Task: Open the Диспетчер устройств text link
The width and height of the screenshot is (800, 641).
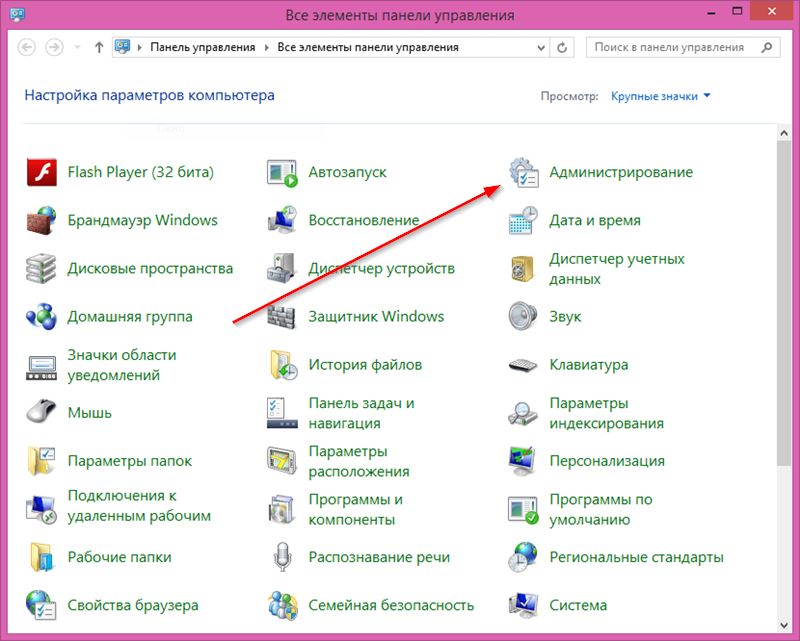Action: 381,268
